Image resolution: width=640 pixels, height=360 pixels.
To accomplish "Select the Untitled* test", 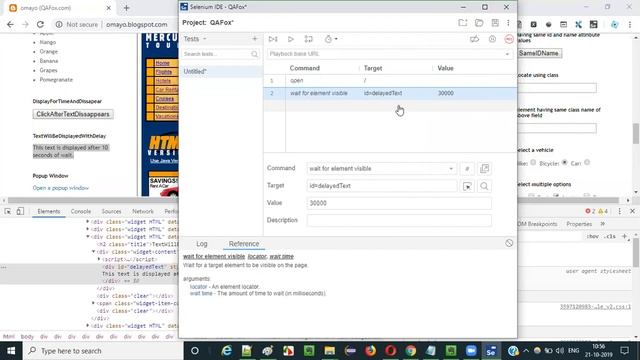I will (221, 71).
